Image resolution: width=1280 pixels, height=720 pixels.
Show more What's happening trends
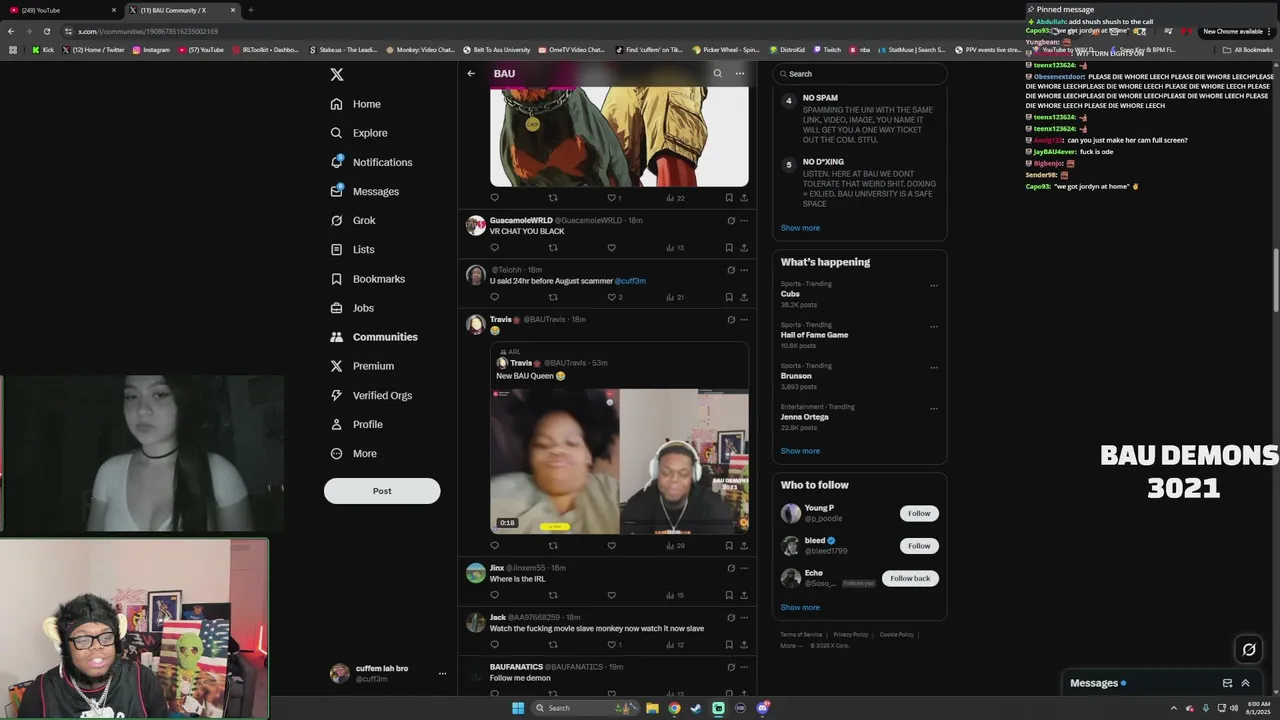coord(800,451)
